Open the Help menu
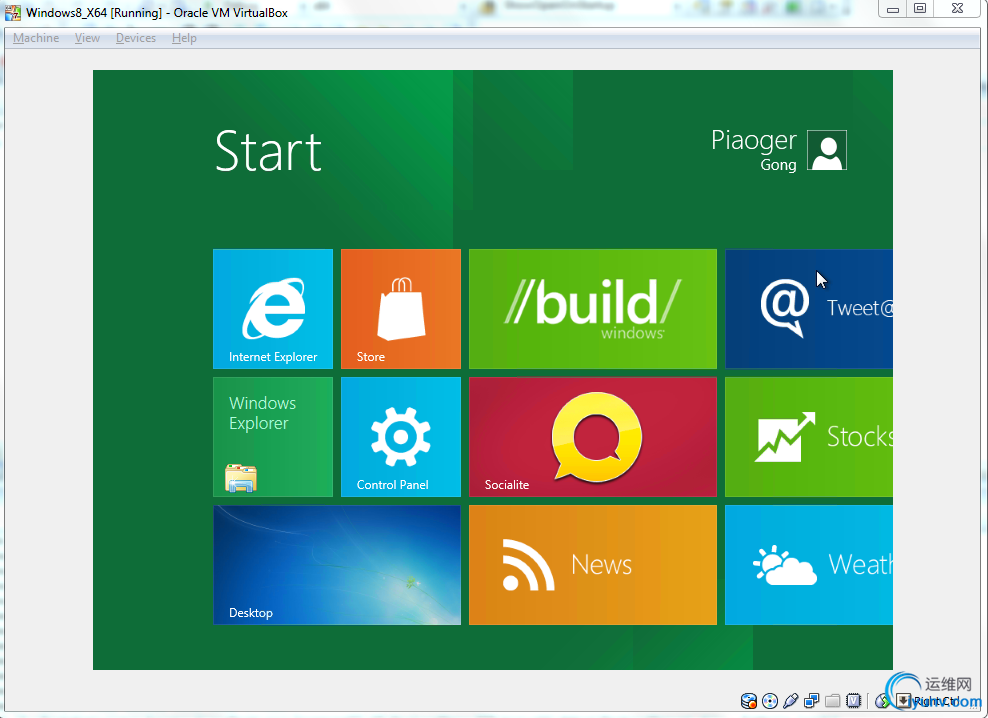 184,38
